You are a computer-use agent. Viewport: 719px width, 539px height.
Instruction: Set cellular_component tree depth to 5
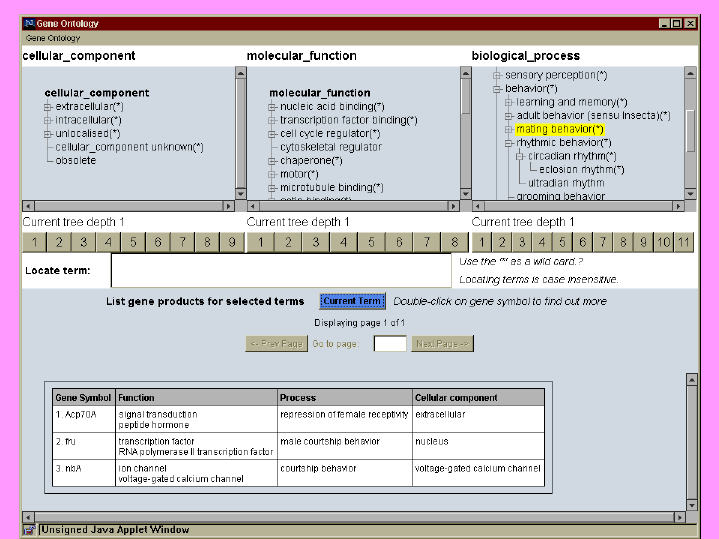(133, 242)
